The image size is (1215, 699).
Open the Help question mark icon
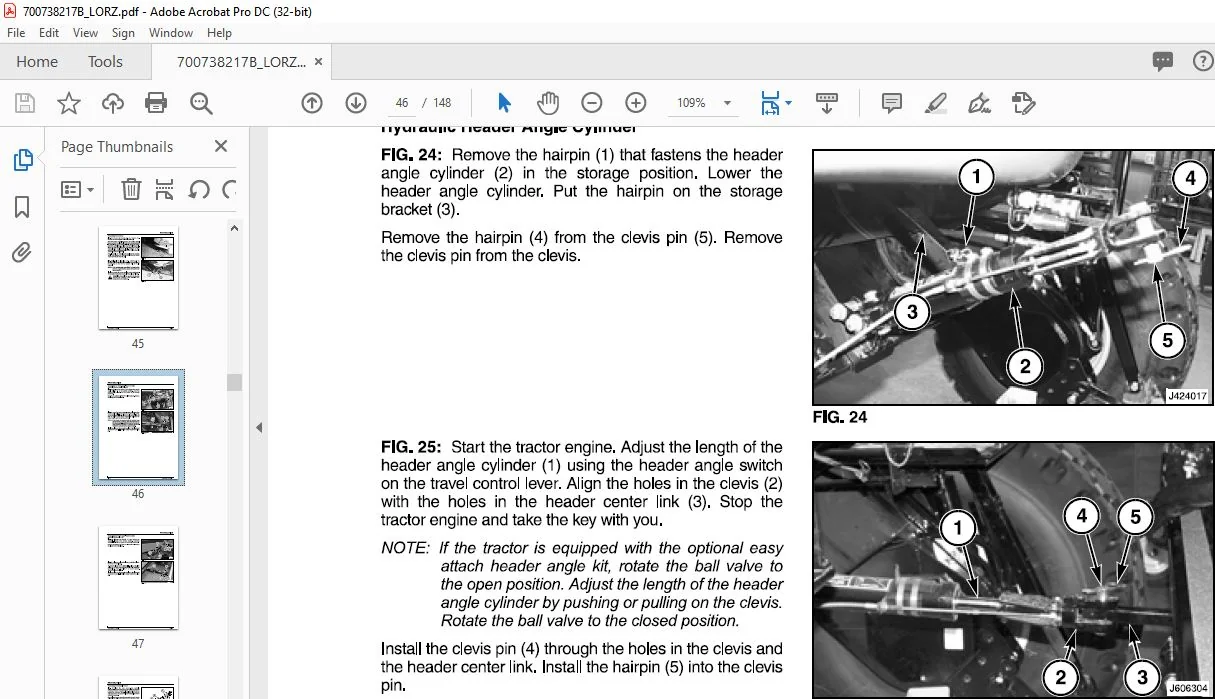coord(1203,61)
